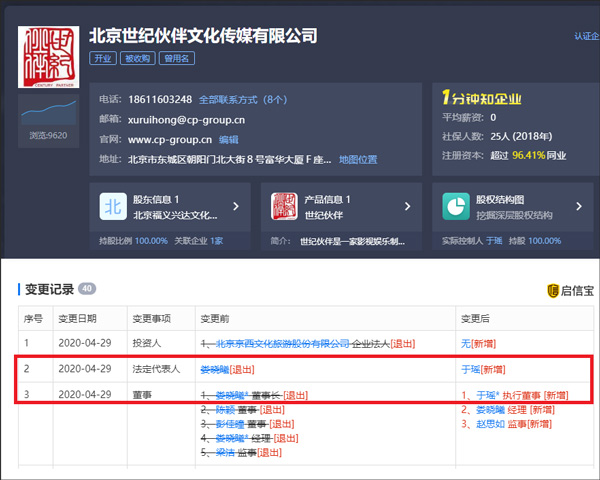Viewport: 600px width, 480px height.
Task: Click 无[新增] in row 1
Action: (x=478, y=343)
